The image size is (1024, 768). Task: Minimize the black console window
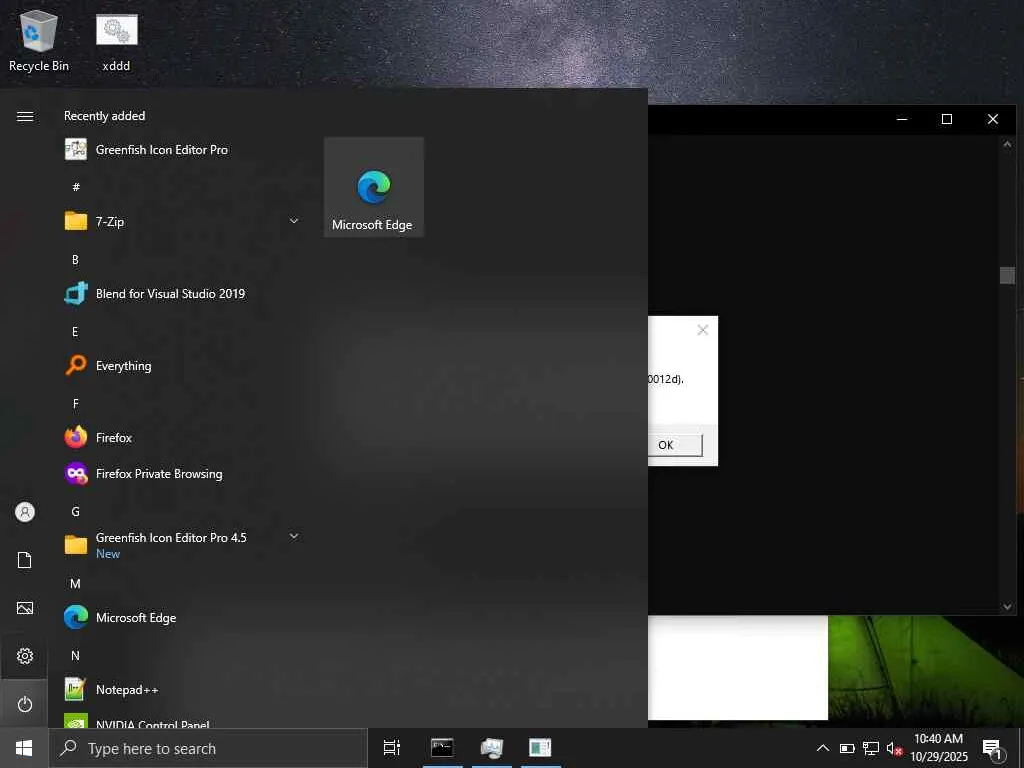[902, 119]
